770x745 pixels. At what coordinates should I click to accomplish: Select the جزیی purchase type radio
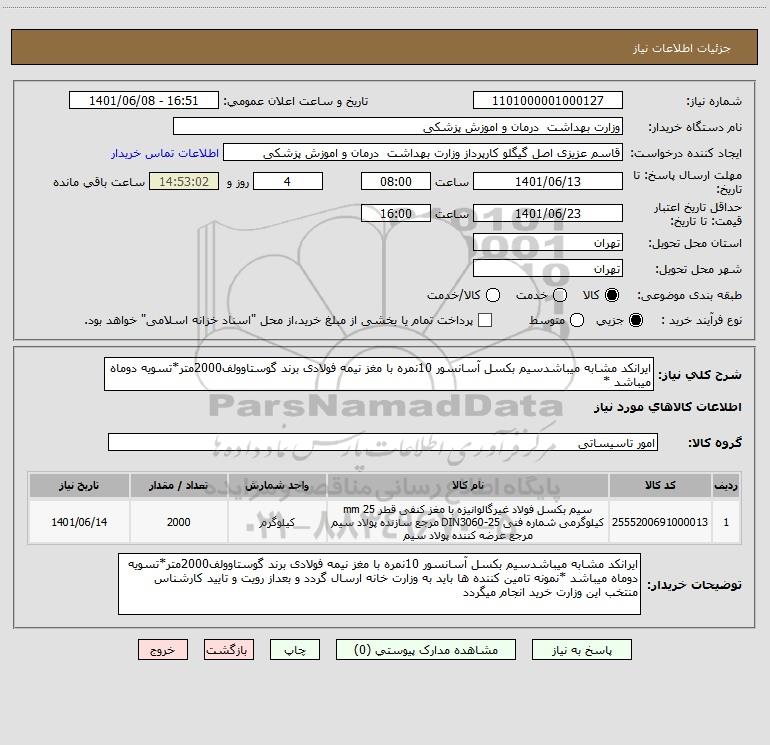click(x=635, y=320)
